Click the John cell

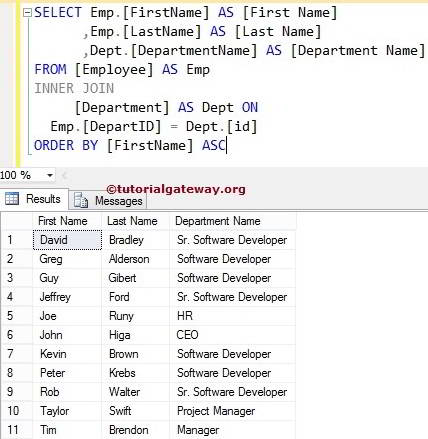point(67,335)
